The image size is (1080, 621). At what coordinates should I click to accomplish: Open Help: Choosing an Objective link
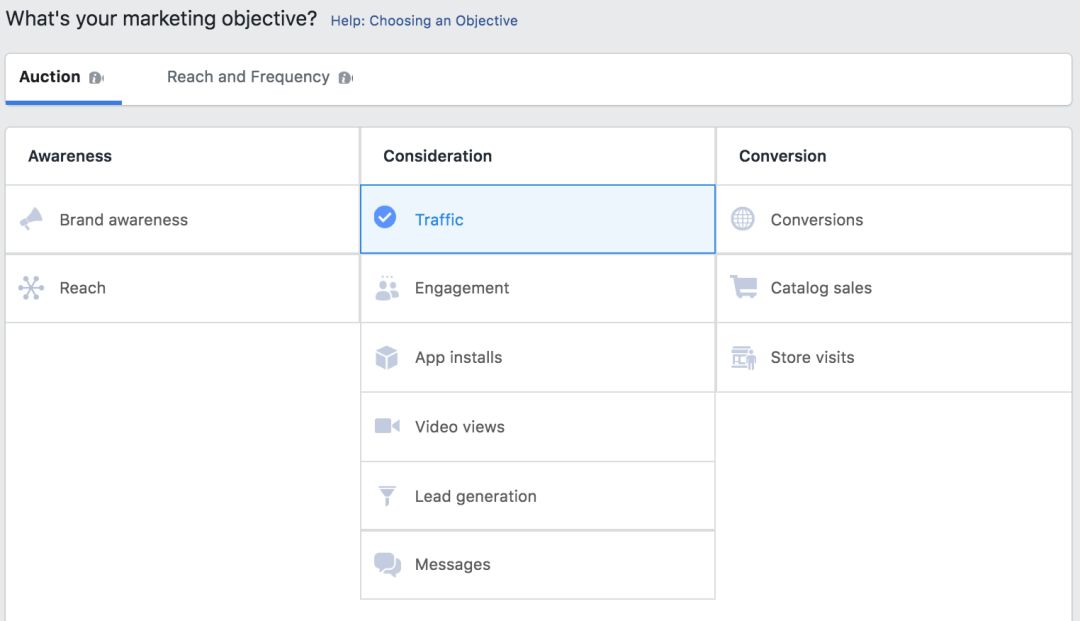tap(424, 20)
